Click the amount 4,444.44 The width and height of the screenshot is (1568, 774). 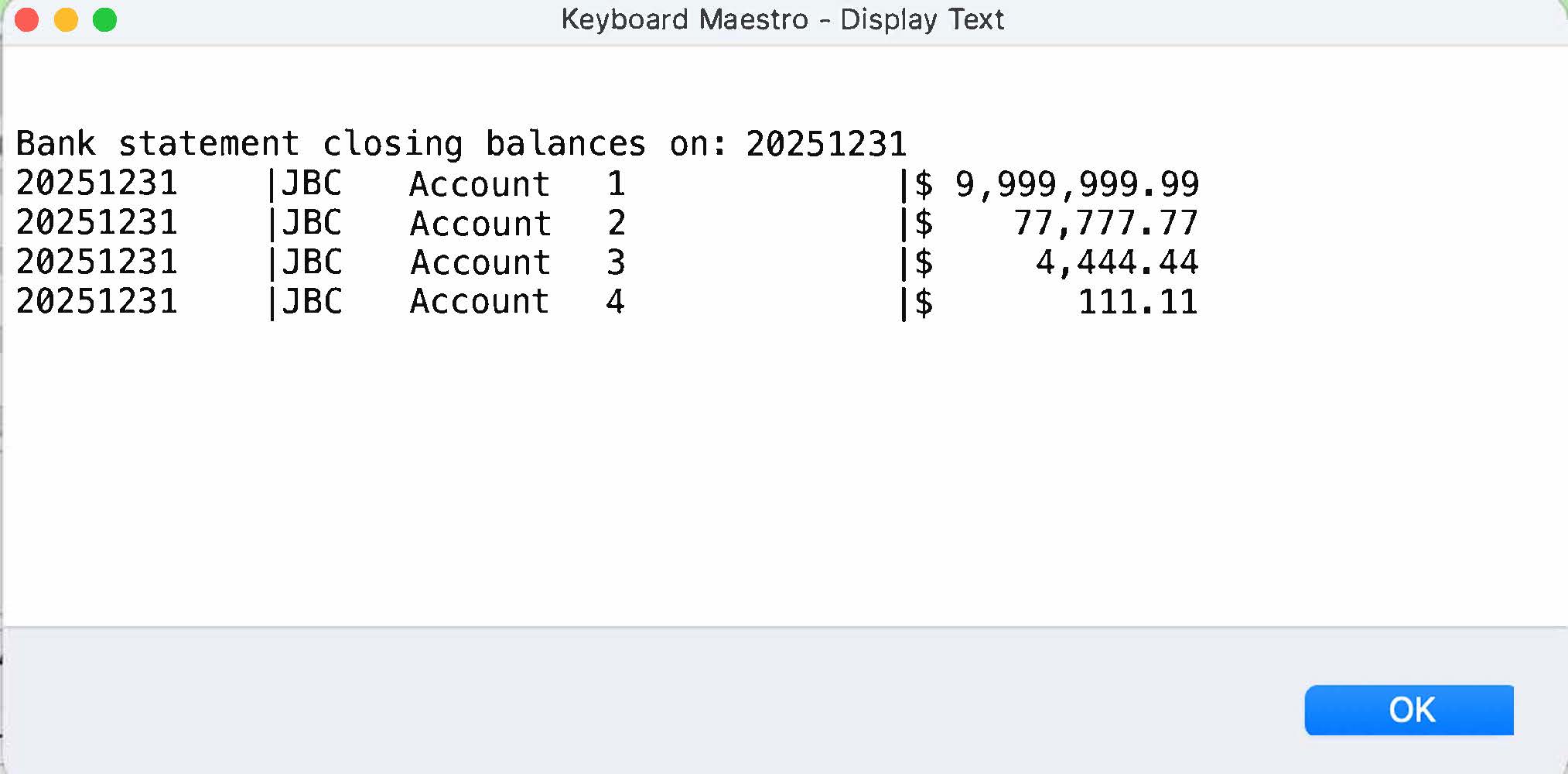coord(1116,262)
